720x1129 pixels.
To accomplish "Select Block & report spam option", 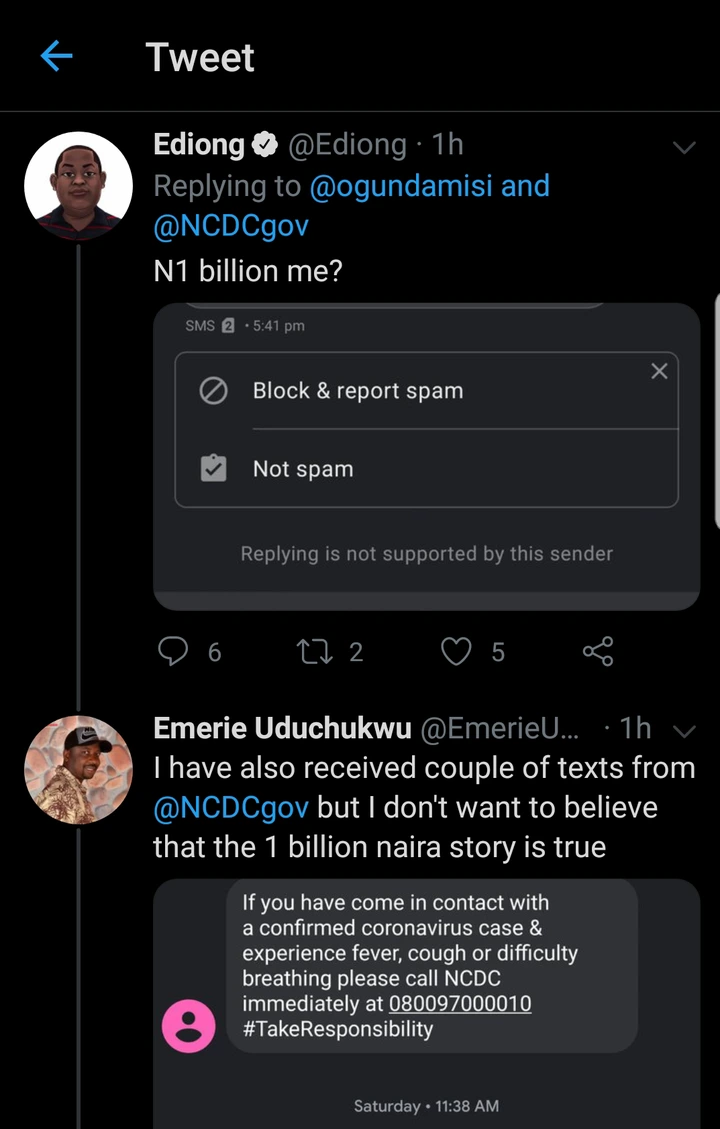I will tap(358, 391).
